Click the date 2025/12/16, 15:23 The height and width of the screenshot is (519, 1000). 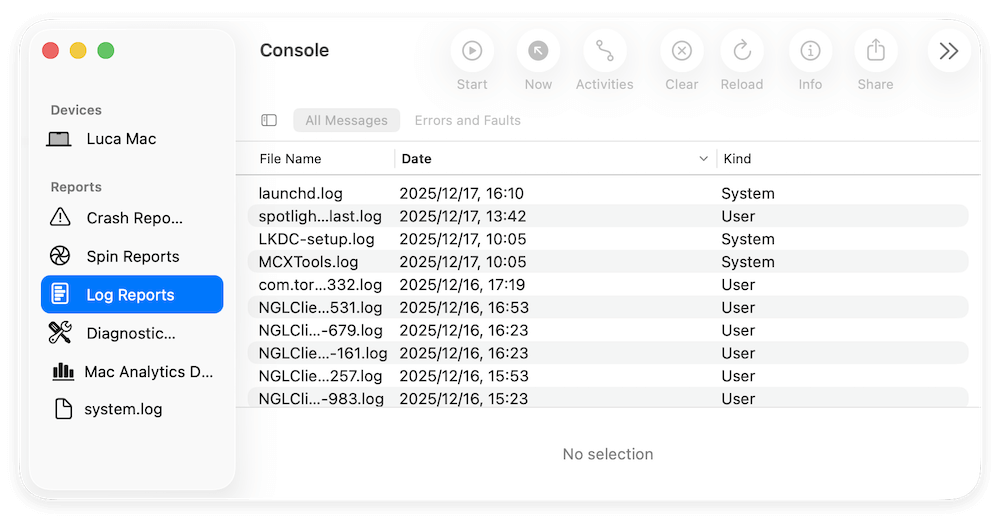pyautogui.click(x=464, y=399)
